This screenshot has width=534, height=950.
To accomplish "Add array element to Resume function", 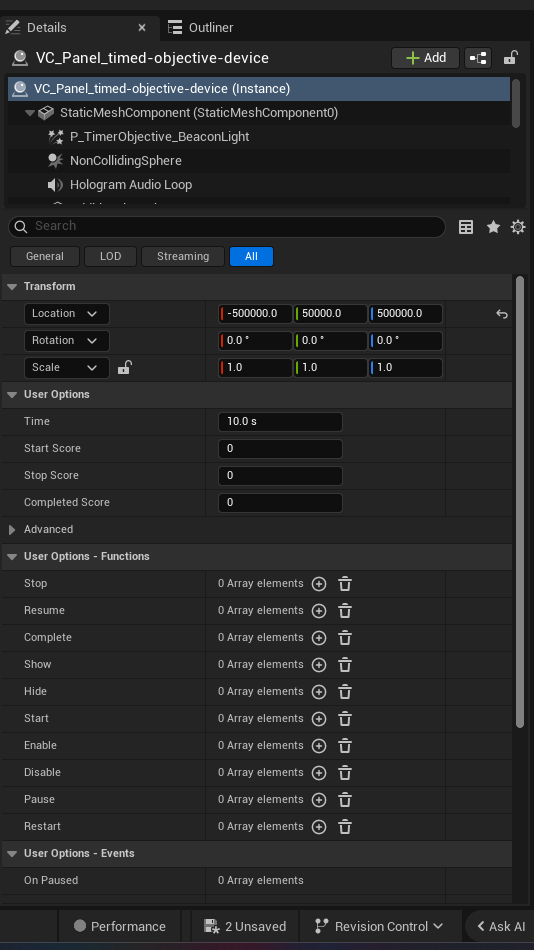I will click(319, 611).
